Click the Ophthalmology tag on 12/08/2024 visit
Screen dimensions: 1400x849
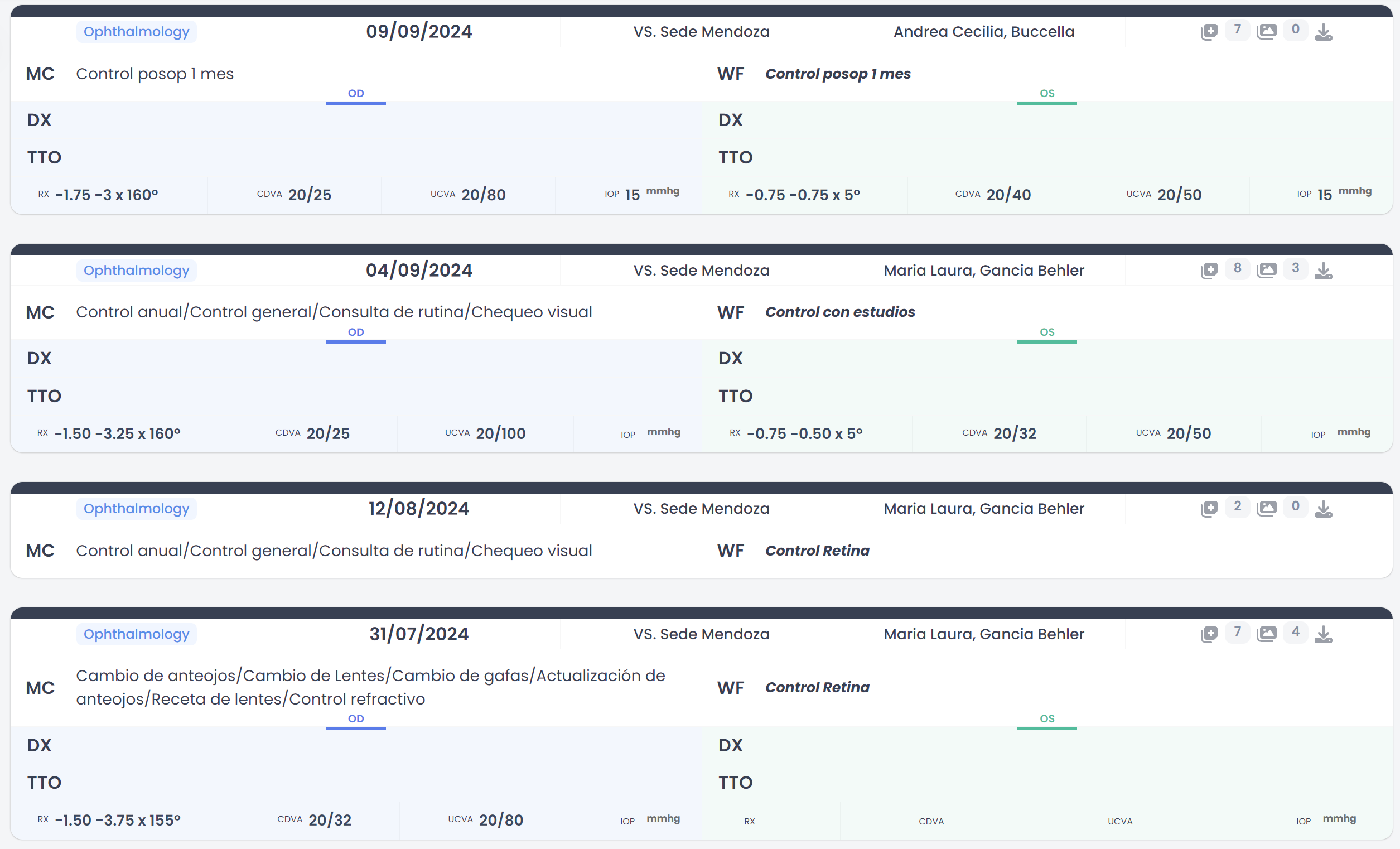coord(136,509)
